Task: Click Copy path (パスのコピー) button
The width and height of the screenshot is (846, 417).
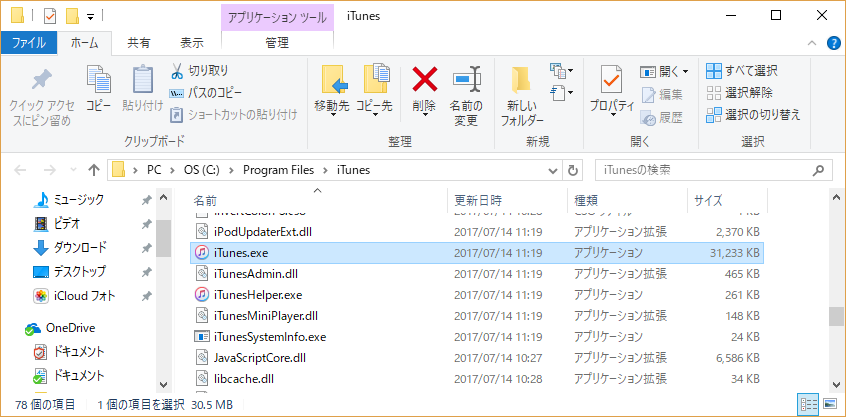Action: pos(206,93)
